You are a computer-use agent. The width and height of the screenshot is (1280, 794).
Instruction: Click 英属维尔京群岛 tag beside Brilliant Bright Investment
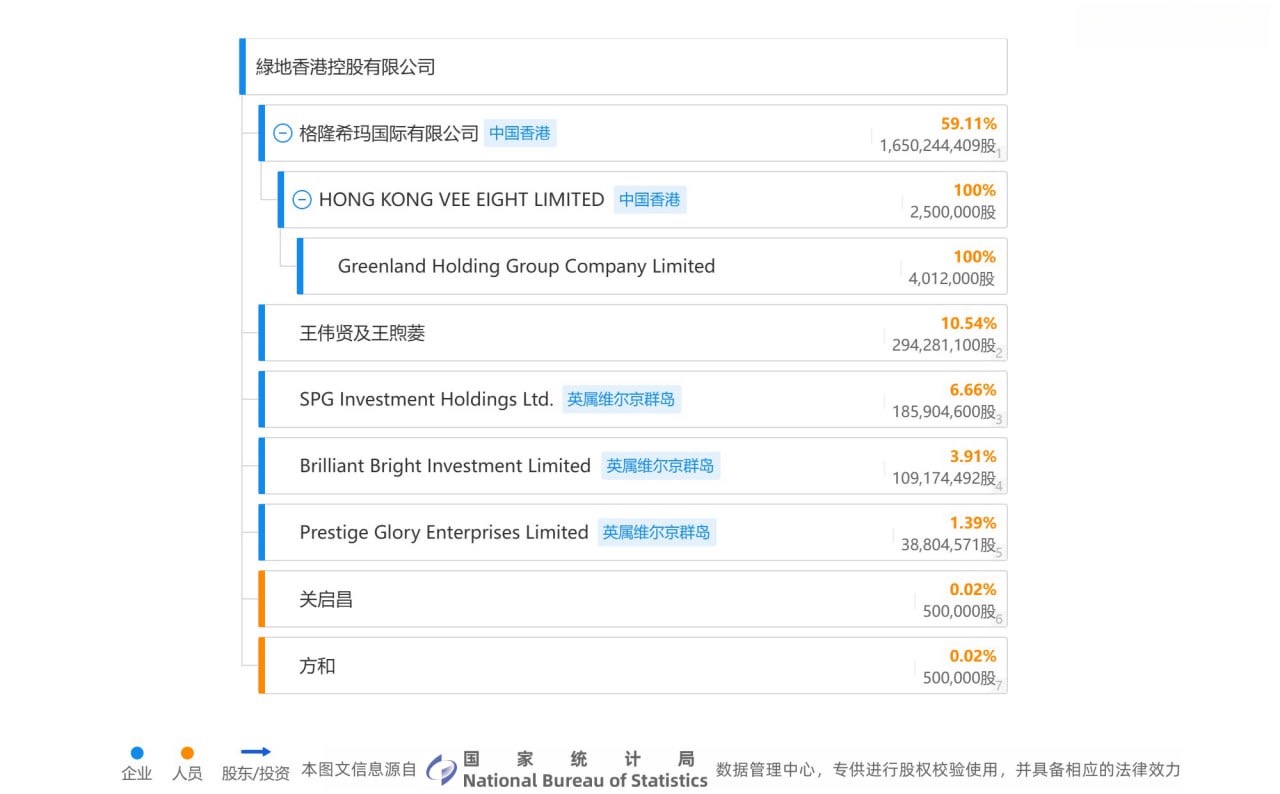pyautogui.click(x=660, y=466)
